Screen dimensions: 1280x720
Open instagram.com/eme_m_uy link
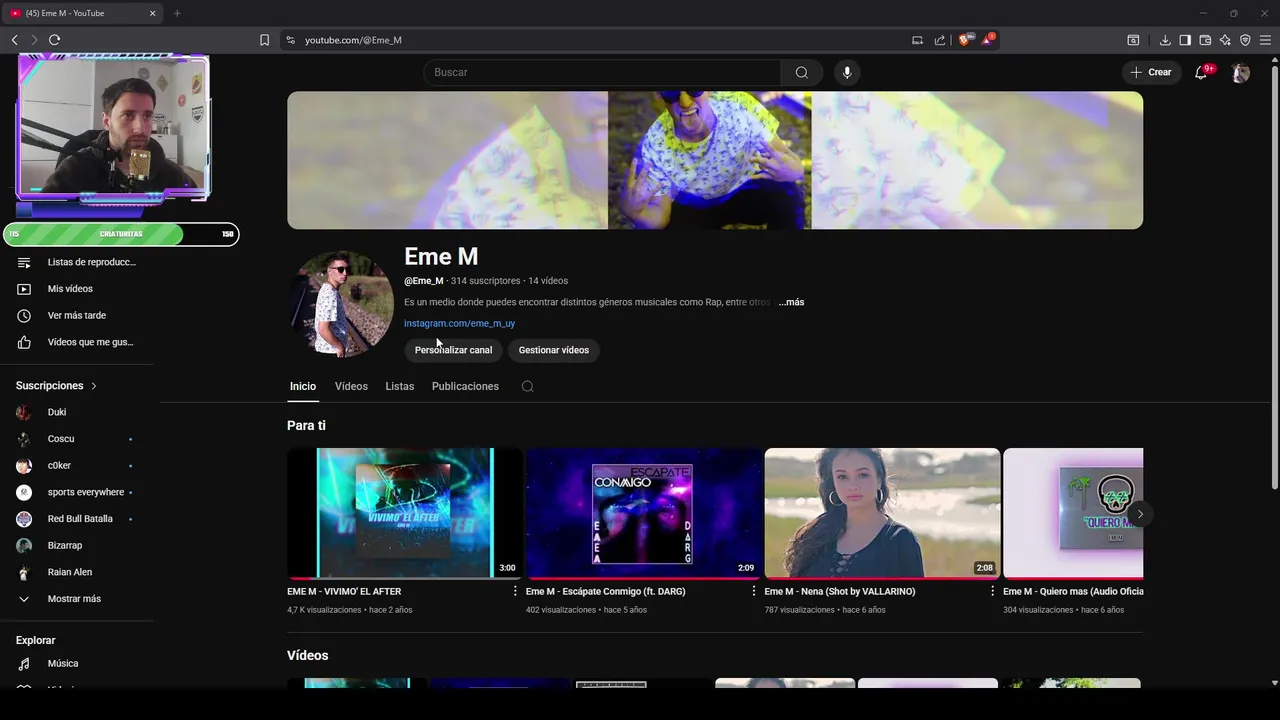coord(459,323)
